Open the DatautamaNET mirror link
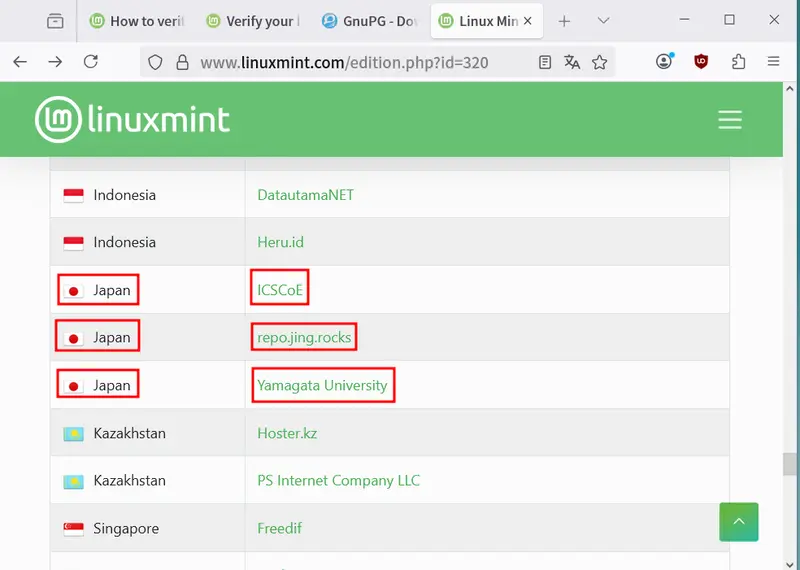800x570 pixels. [305, 195]
